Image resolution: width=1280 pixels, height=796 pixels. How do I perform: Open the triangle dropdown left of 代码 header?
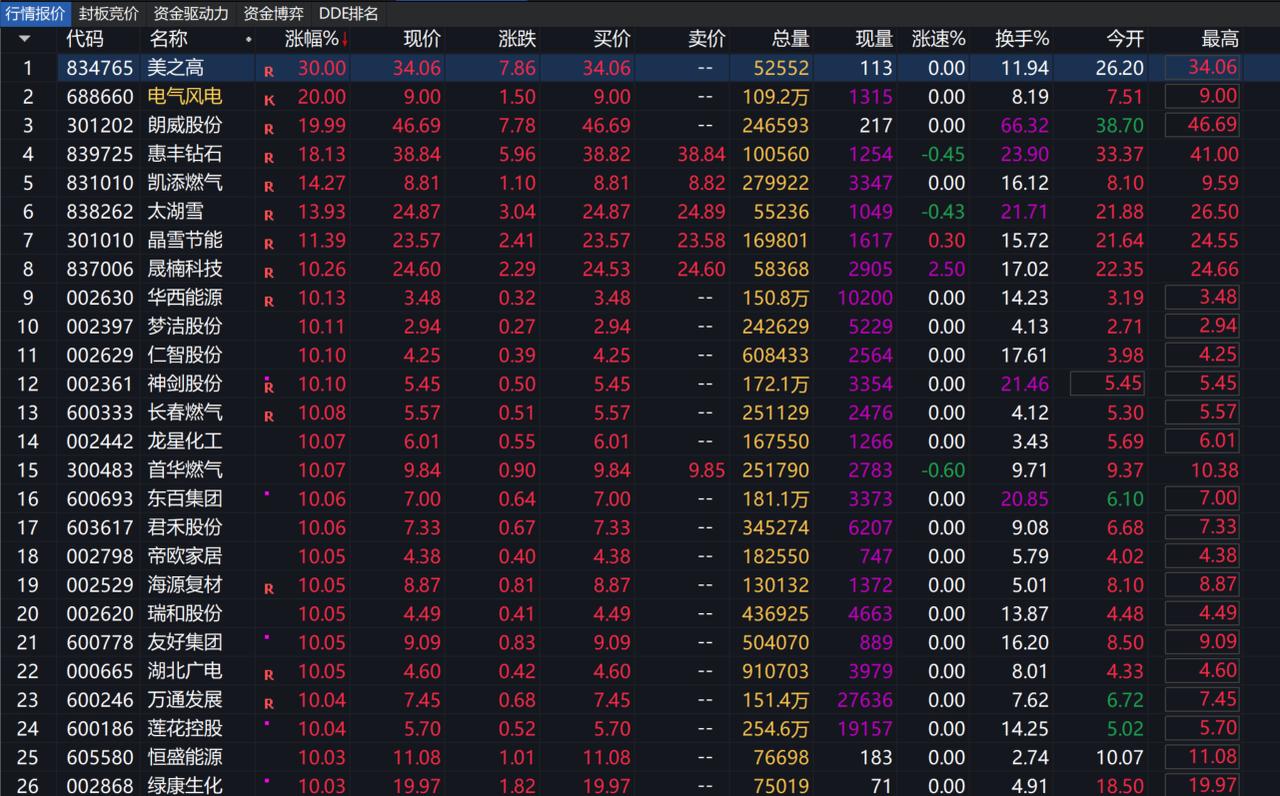click(24, 39)
